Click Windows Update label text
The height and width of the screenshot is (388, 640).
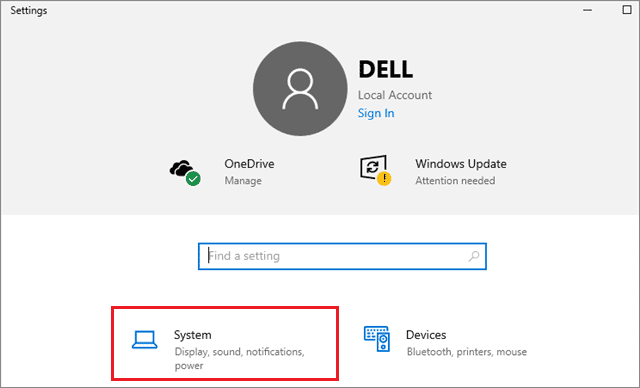pyautogui.click(x=461, y=164)
